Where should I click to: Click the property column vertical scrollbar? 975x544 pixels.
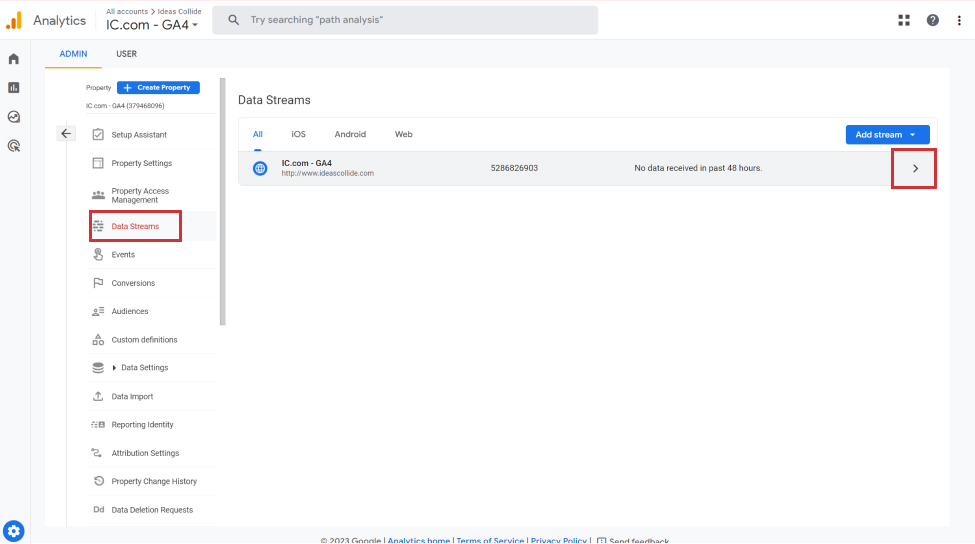(x=223, y=201)
